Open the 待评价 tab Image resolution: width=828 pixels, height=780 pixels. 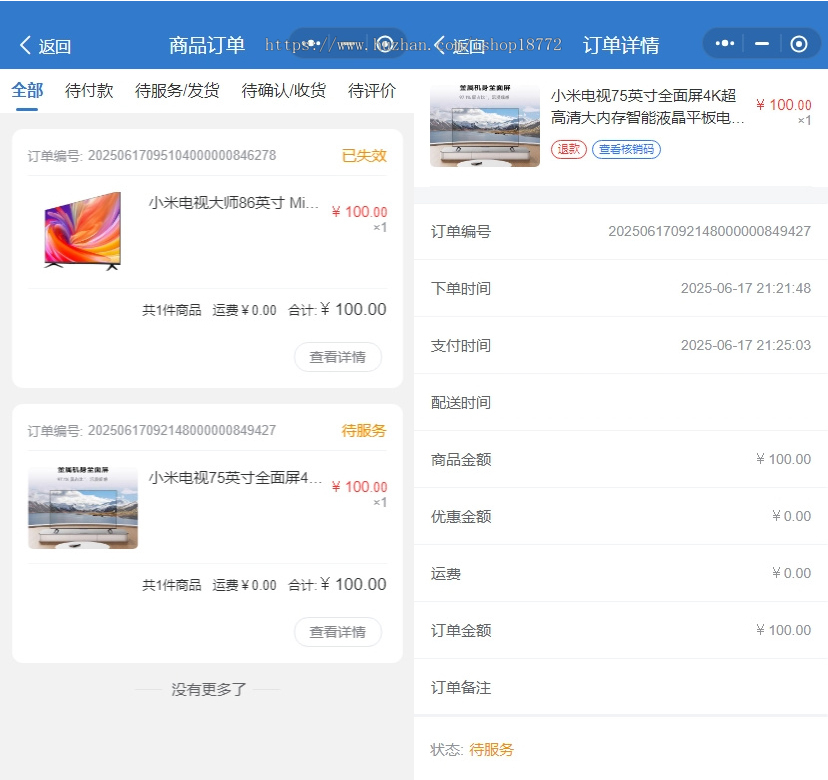[371, 90]
